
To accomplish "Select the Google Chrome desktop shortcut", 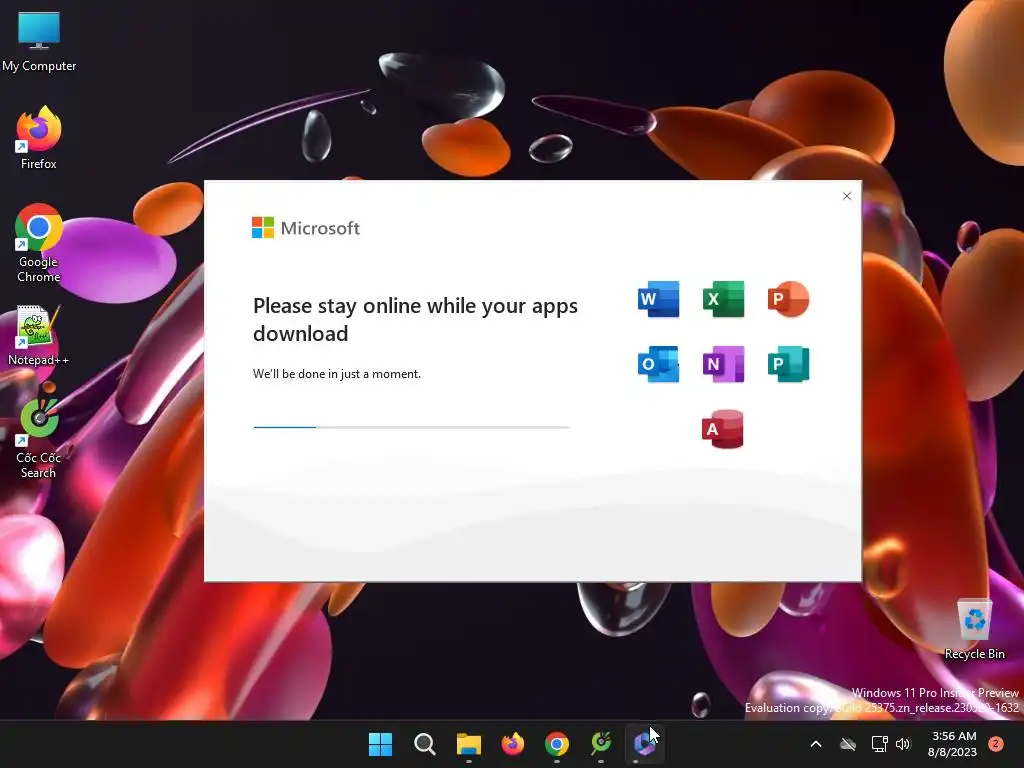I will (x=39, y=242).
